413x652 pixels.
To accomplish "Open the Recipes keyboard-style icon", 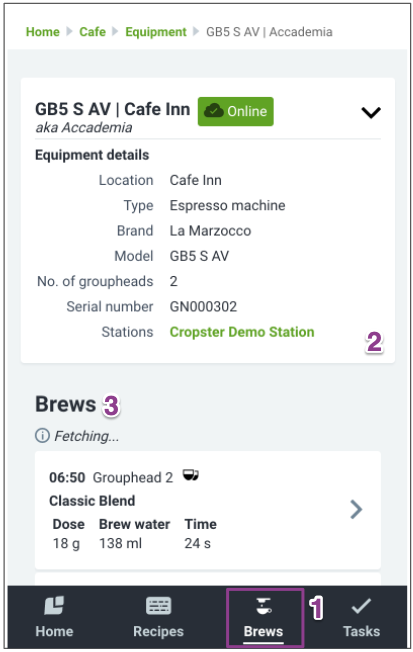I will coord(158,606).
